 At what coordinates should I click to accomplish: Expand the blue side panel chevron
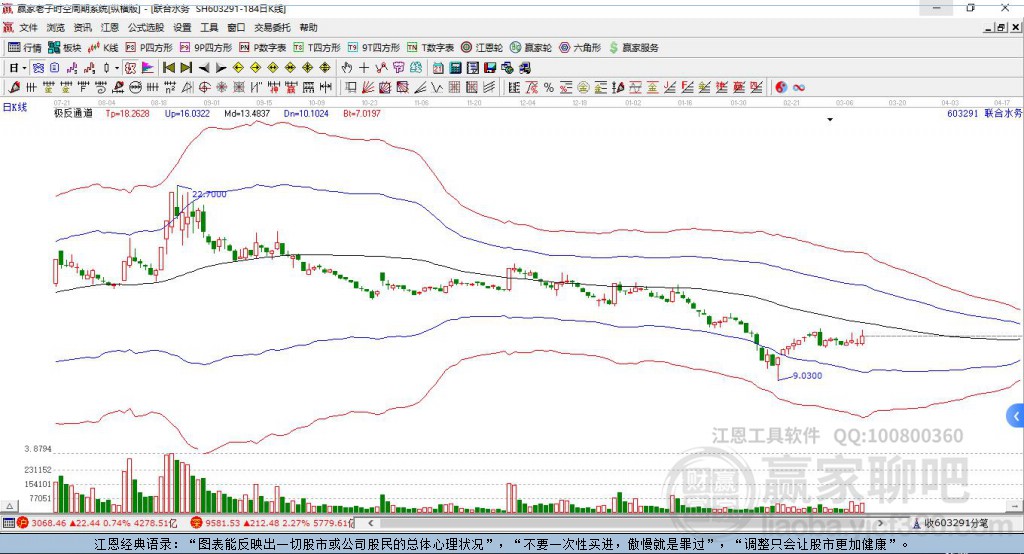[1016, 416]
